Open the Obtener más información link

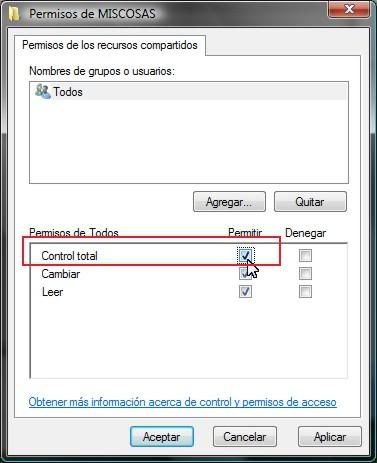pos(182,402)
